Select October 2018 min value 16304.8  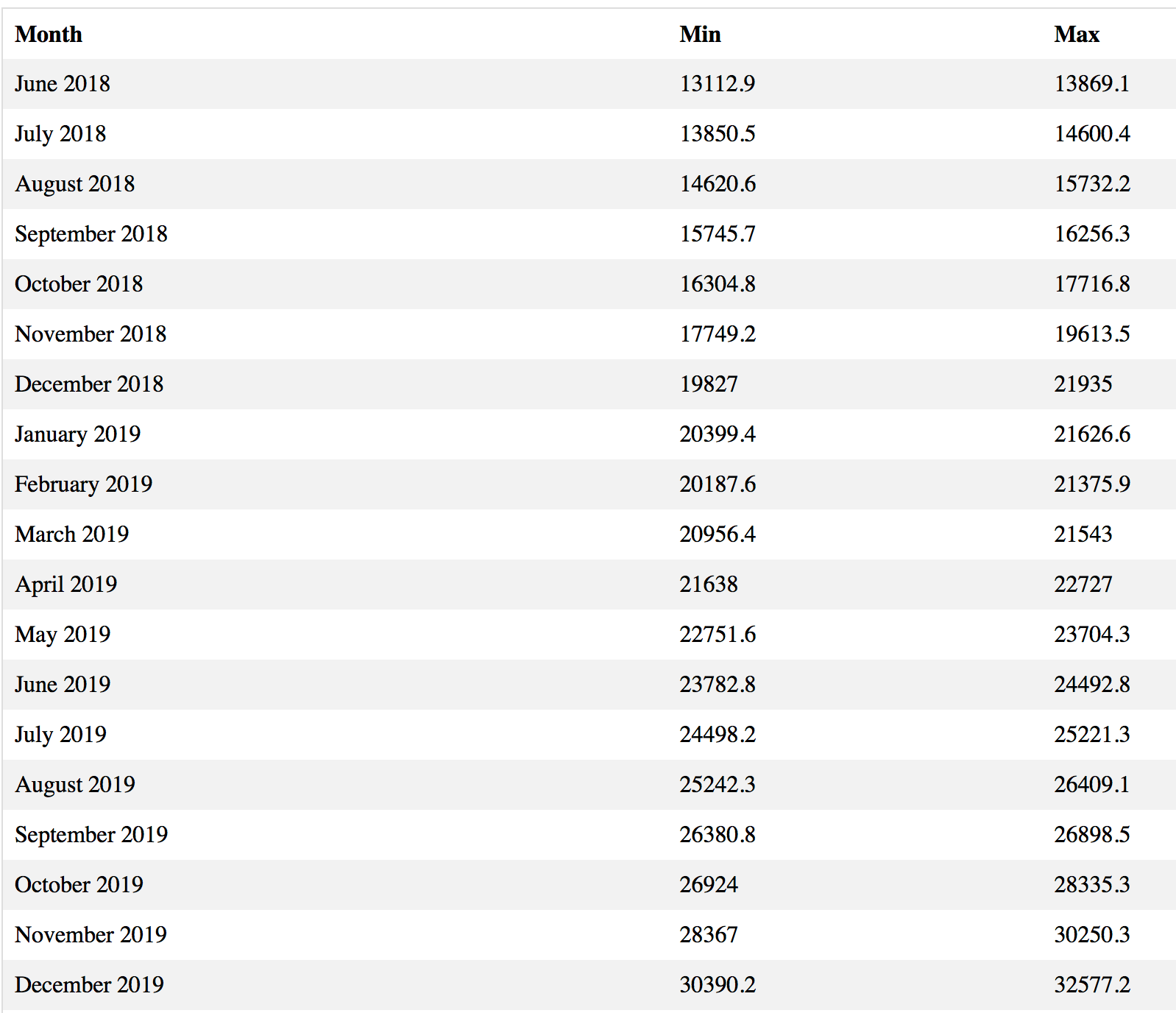[718, 284]
